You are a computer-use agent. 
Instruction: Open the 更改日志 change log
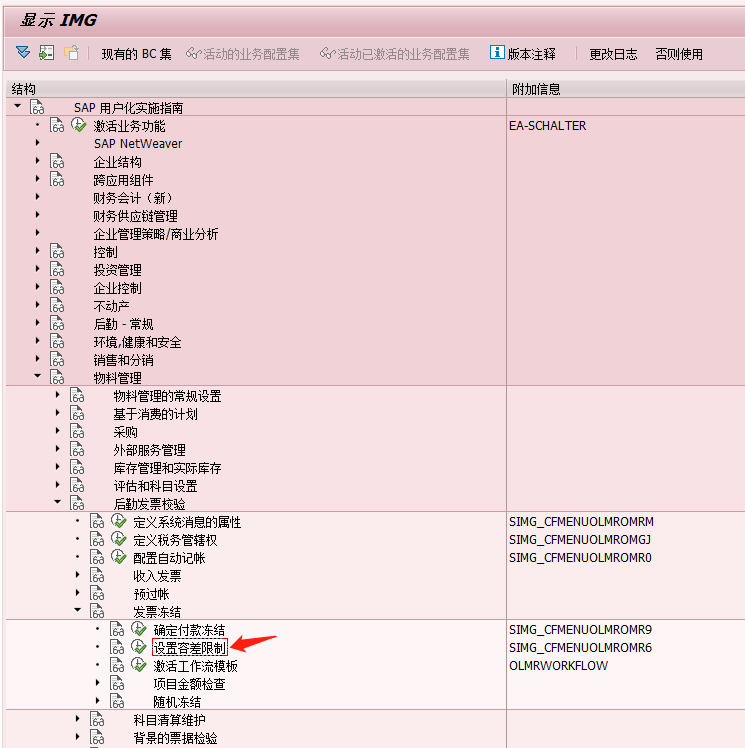coord(613,54)
